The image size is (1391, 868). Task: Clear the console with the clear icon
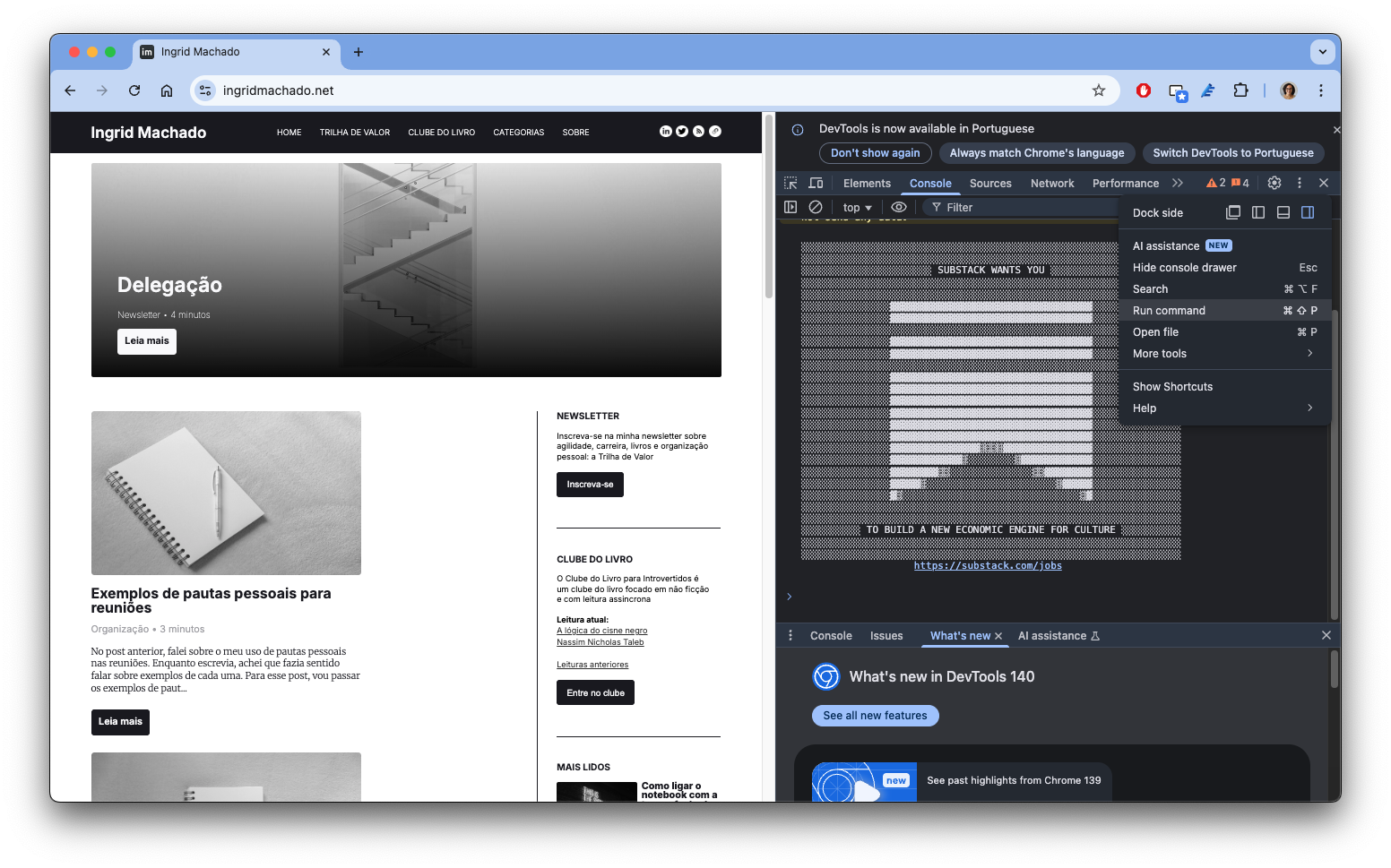[x=816, y=207]
